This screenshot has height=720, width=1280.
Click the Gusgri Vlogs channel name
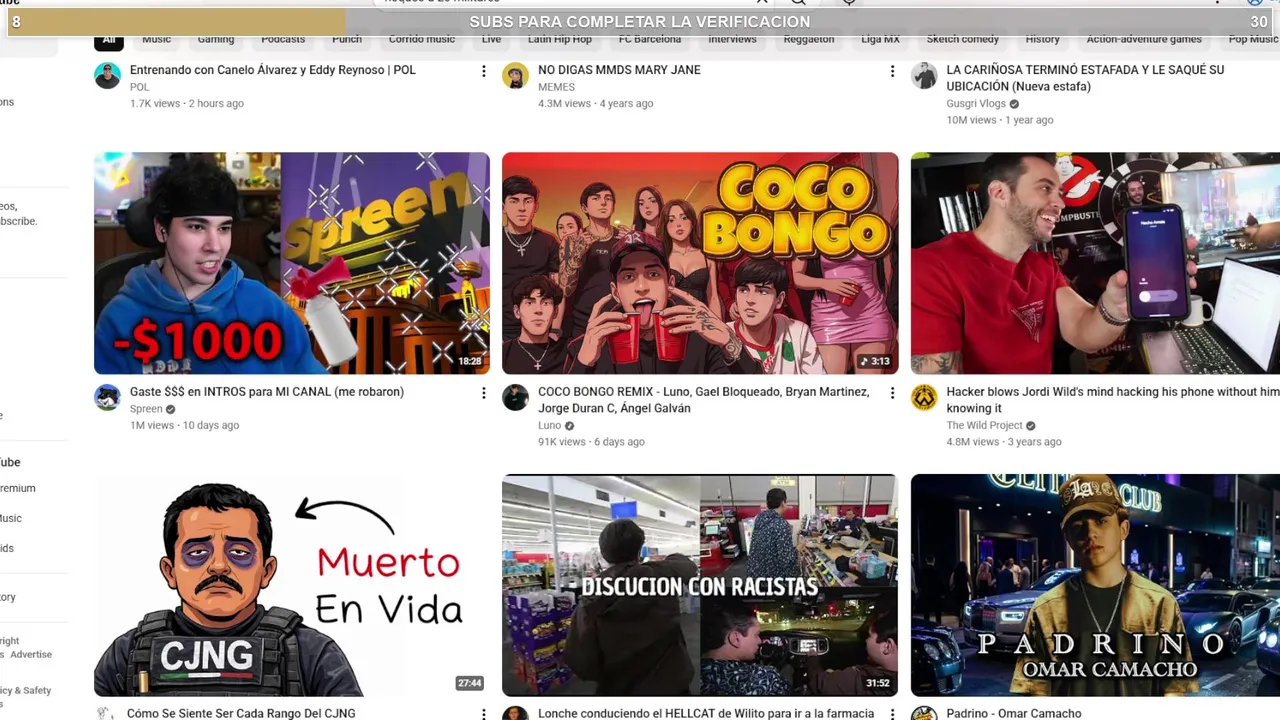(x=976, y=104)
